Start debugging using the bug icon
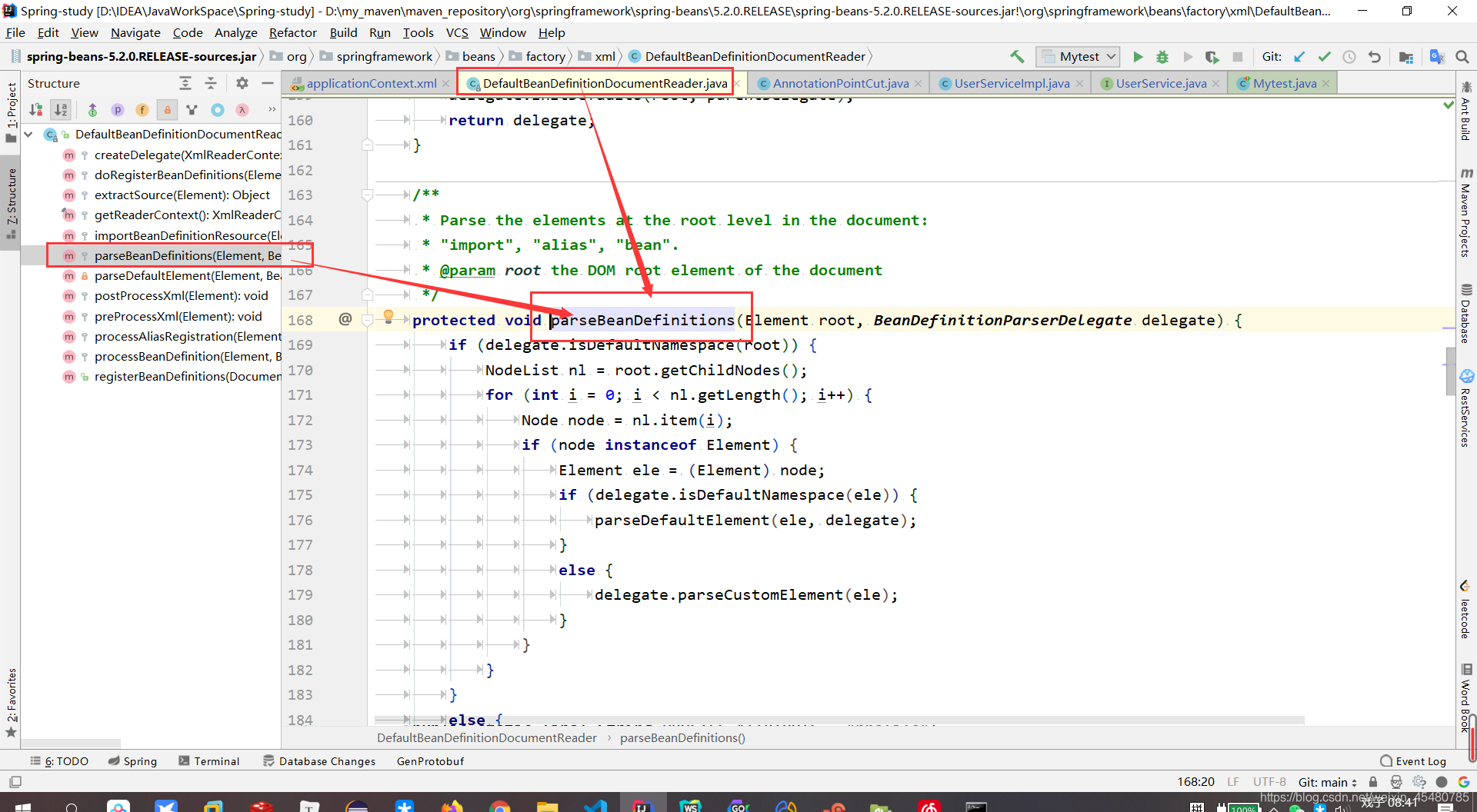 pyautogui.click(x=1162, y=56)
